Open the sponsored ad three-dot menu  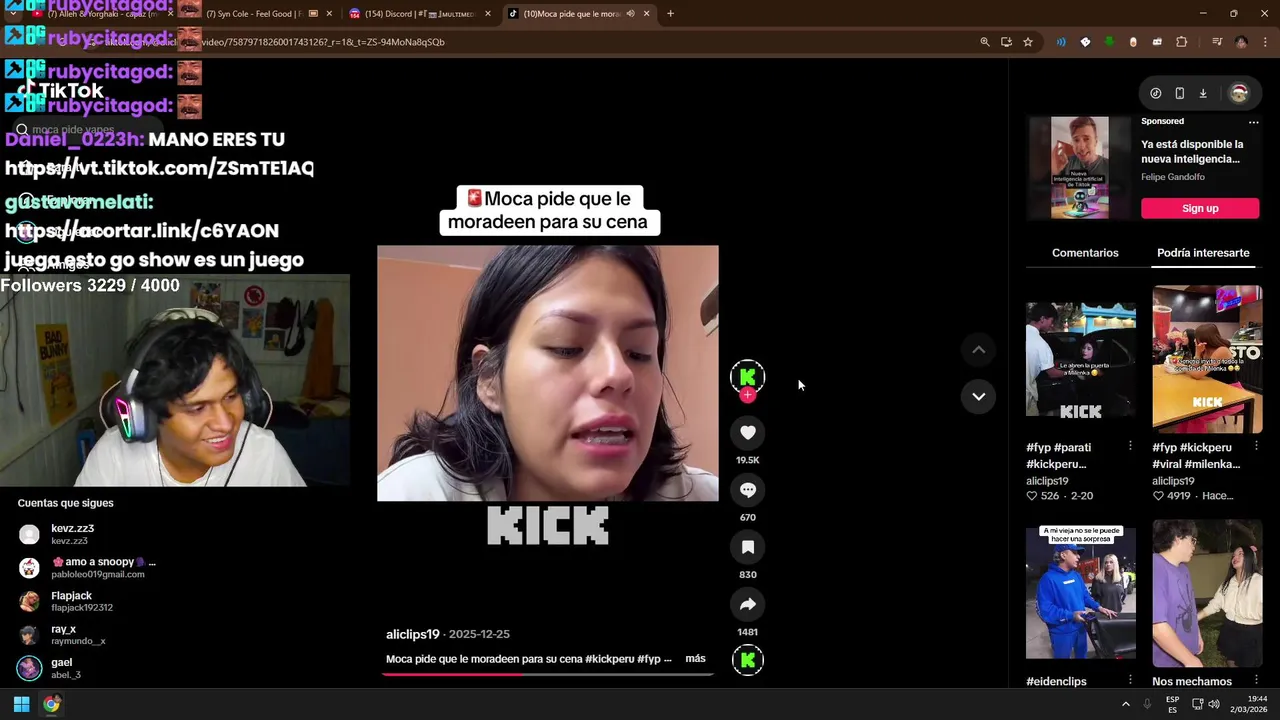pos(1253,122)
